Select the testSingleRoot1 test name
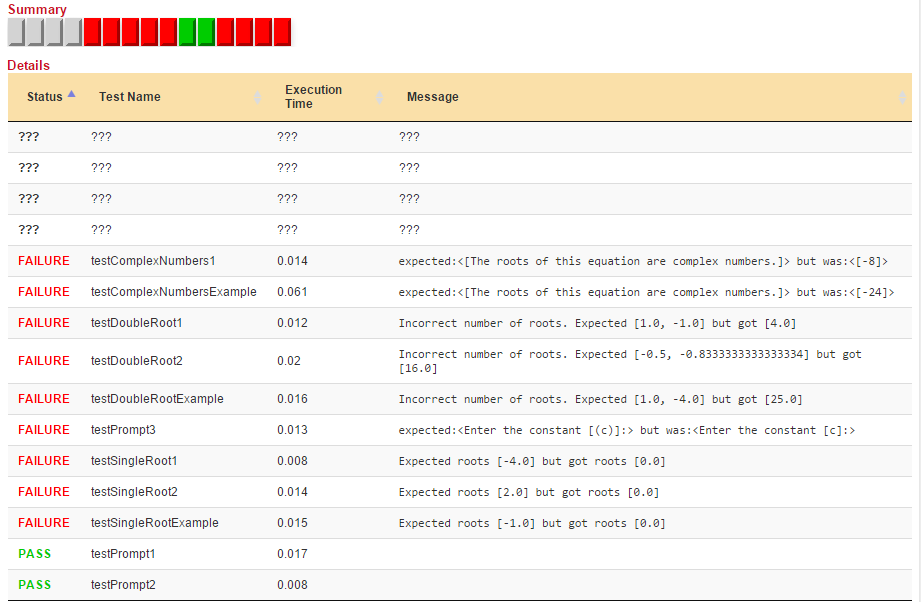Viewport: 921px width, 602px height. click(x=135, y=461)
